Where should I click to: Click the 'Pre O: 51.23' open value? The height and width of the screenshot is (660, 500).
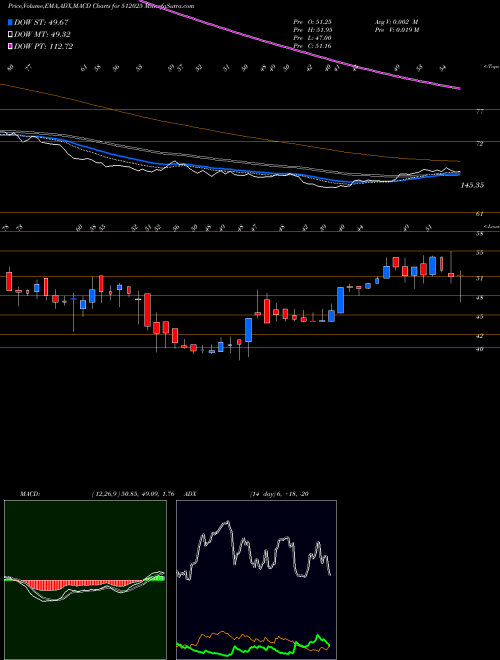312,22
